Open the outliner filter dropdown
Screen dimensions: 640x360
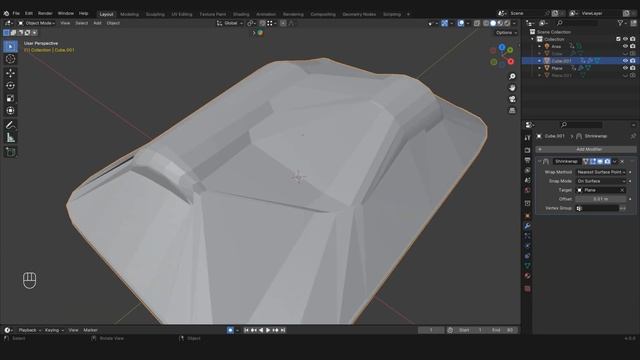[x=622, y=23]
